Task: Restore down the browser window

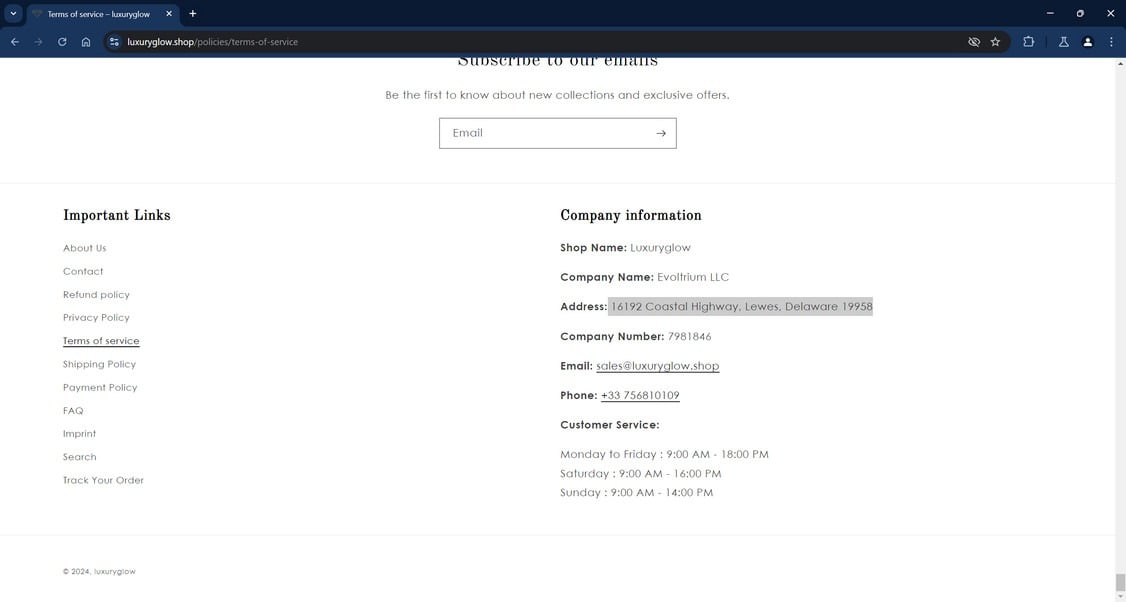Action: click(x=1080, y=14)
